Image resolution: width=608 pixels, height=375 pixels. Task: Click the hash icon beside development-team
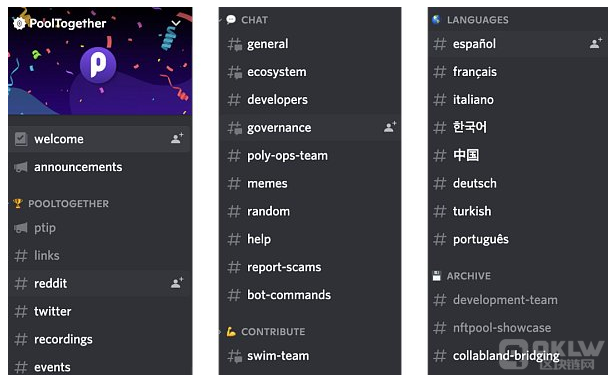439,300
